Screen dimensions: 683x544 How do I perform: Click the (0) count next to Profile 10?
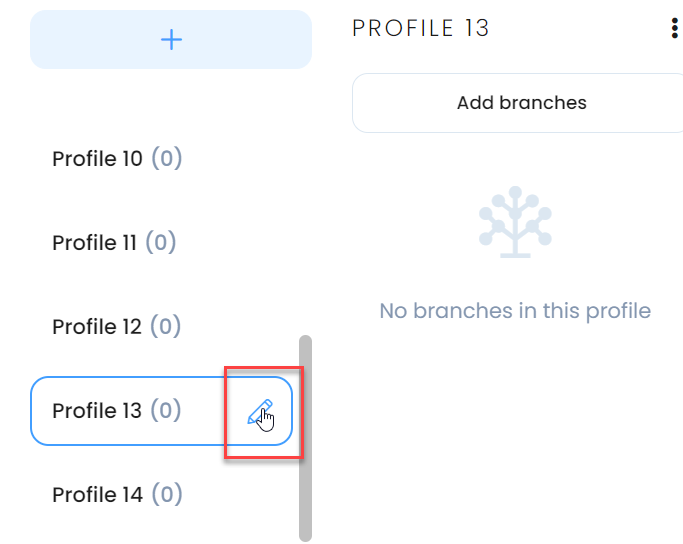coord(167,158)
